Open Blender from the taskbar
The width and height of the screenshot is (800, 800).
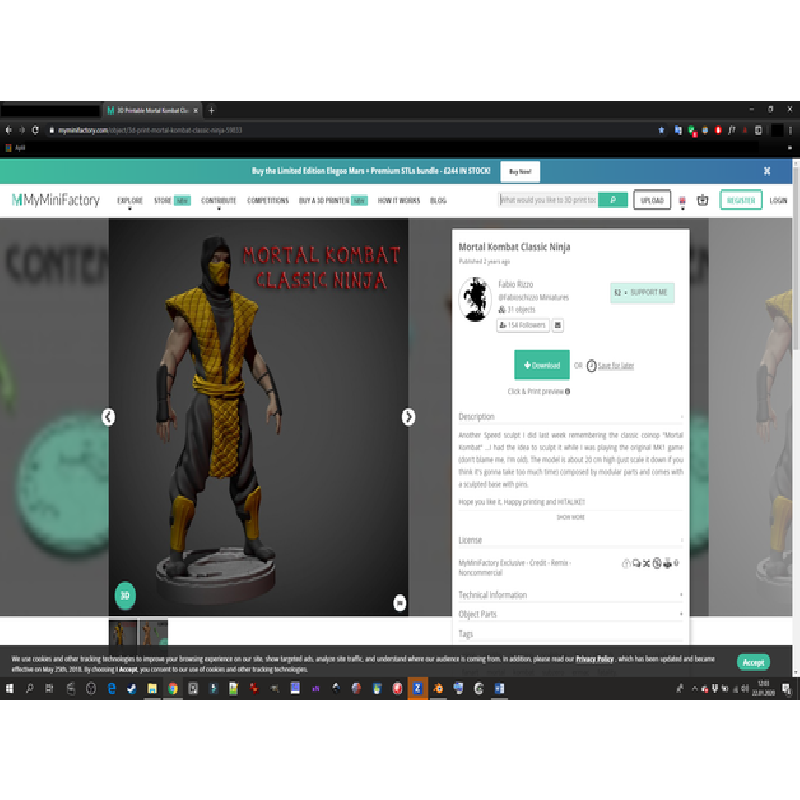pos(438,689)
